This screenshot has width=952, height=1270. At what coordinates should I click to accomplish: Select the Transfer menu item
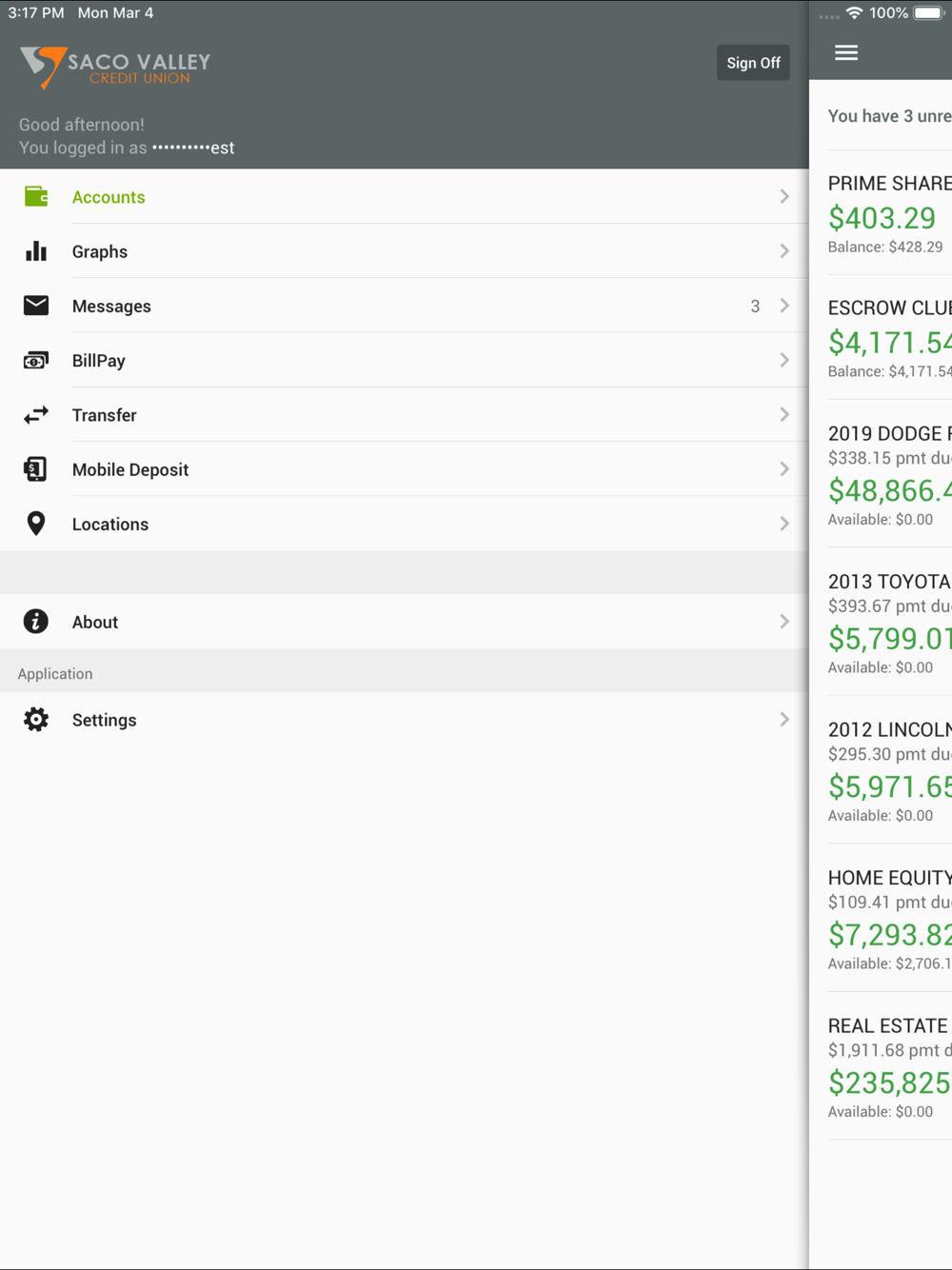105,415
